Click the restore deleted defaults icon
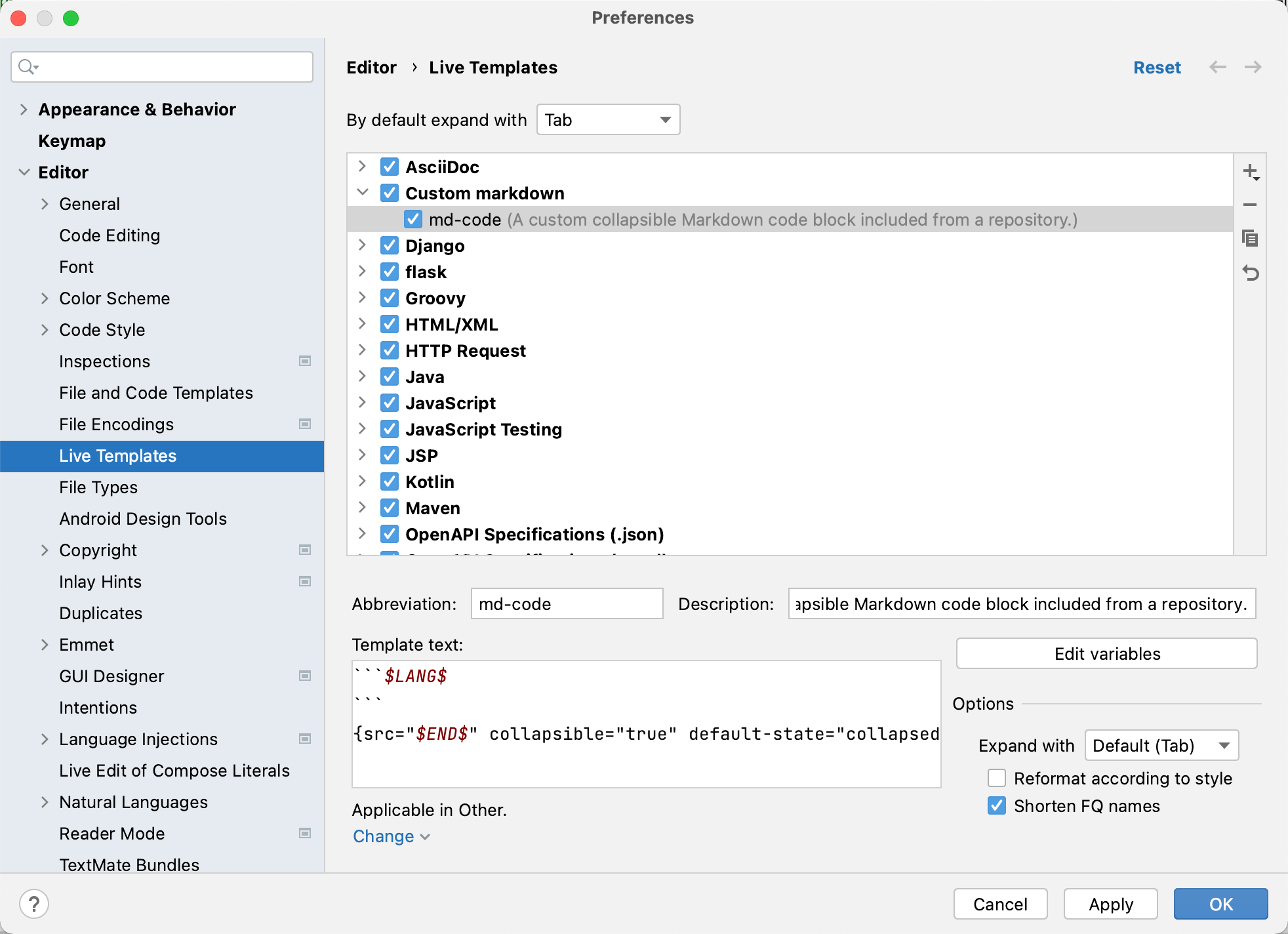 tap(1250, 272)
